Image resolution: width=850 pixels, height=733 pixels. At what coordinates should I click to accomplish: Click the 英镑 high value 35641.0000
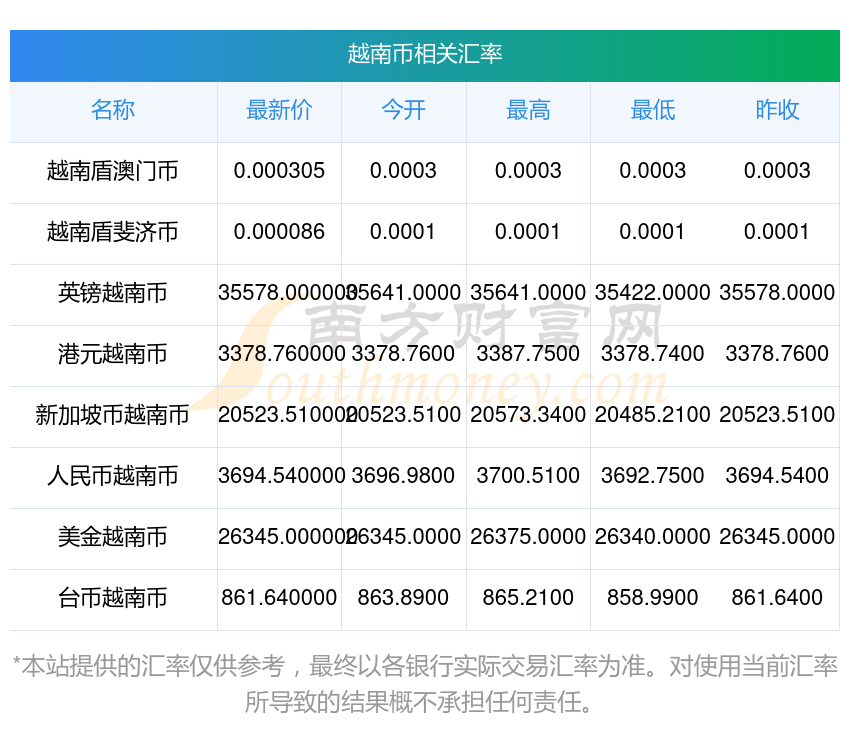[x=528, y=293]
